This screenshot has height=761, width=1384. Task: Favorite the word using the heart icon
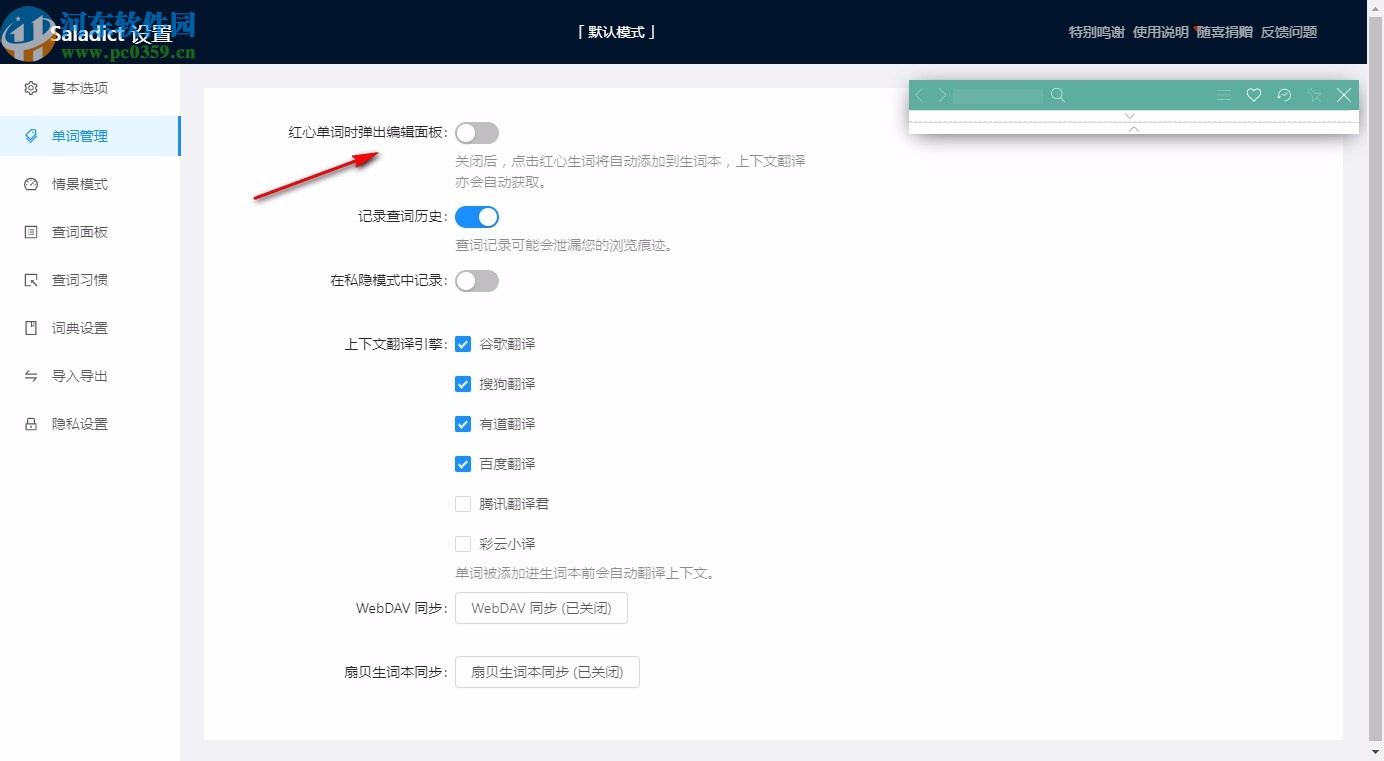pos(1254,95)
